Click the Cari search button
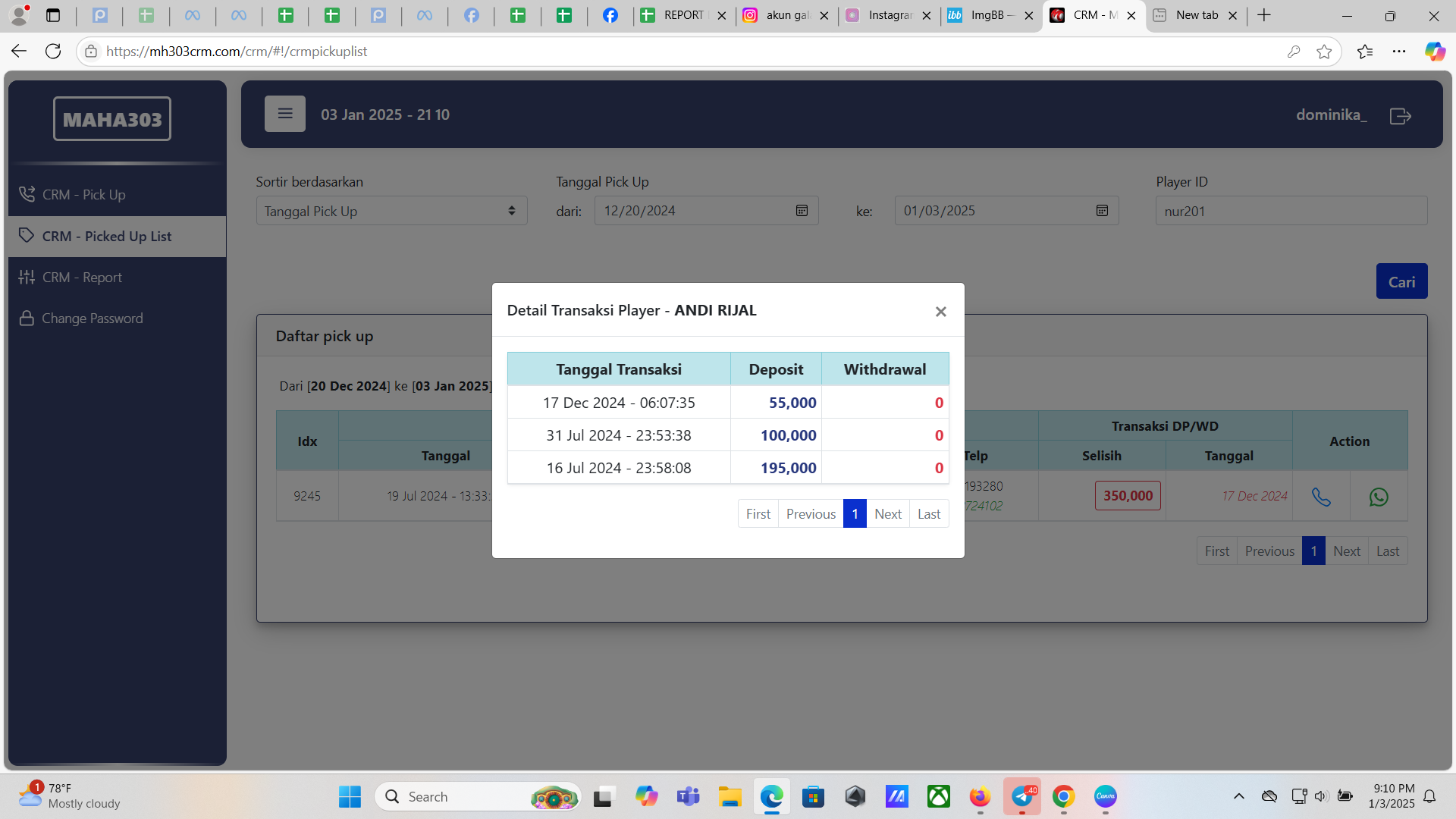The height and width of the screenshot is (819, 1456). tap(1401, 281)
